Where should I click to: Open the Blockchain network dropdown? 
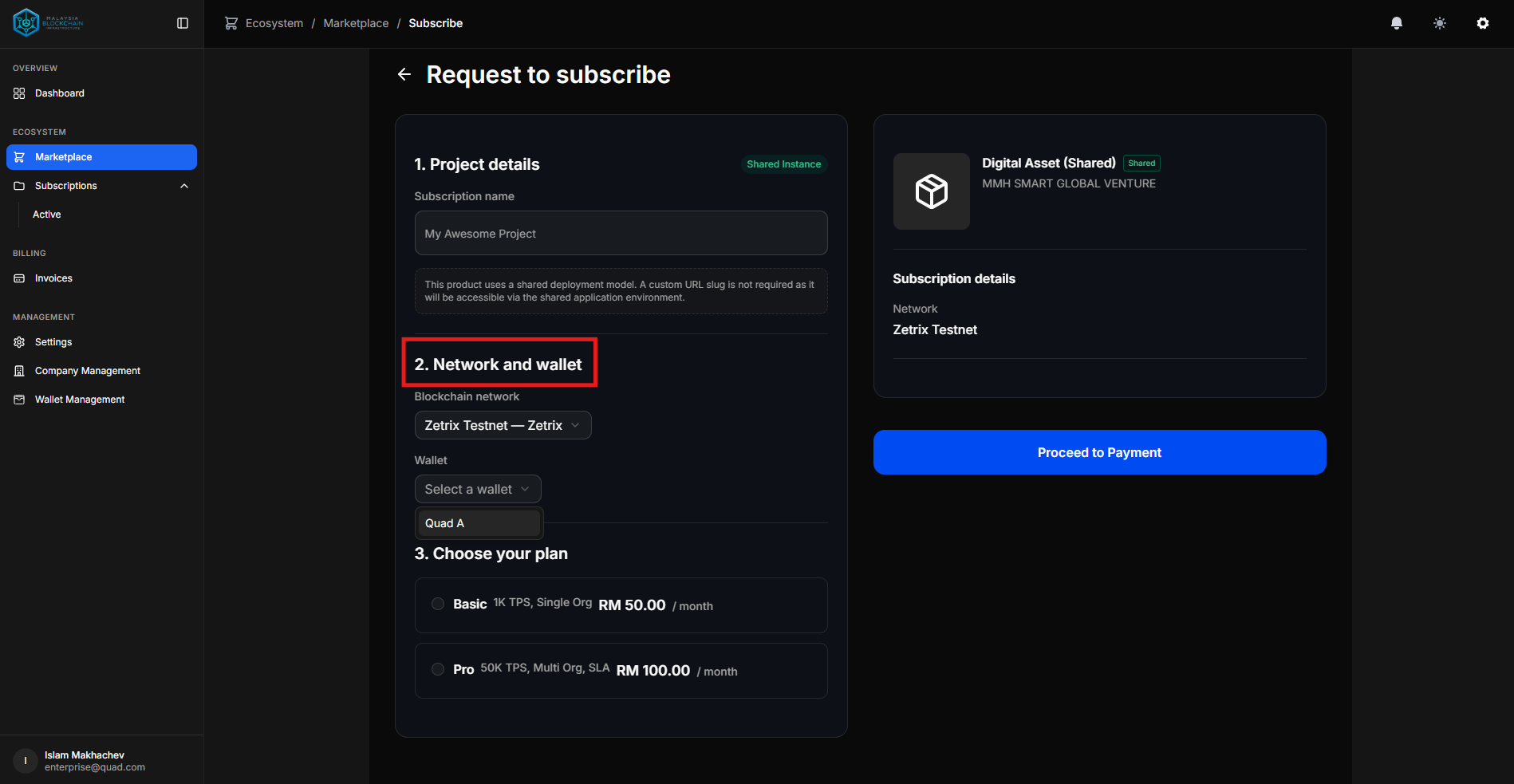tap(503, 425)
